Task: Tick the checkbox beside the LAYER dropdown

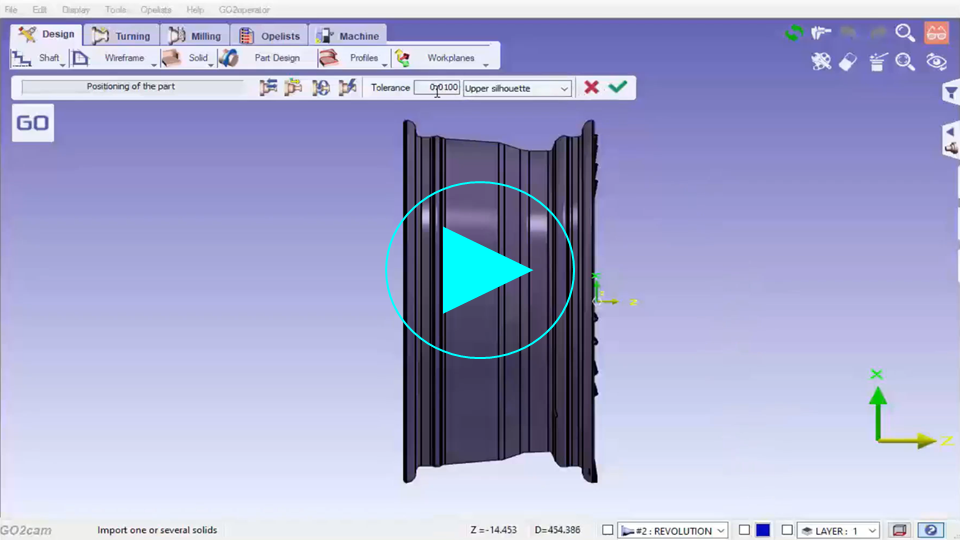Action: 787,530
